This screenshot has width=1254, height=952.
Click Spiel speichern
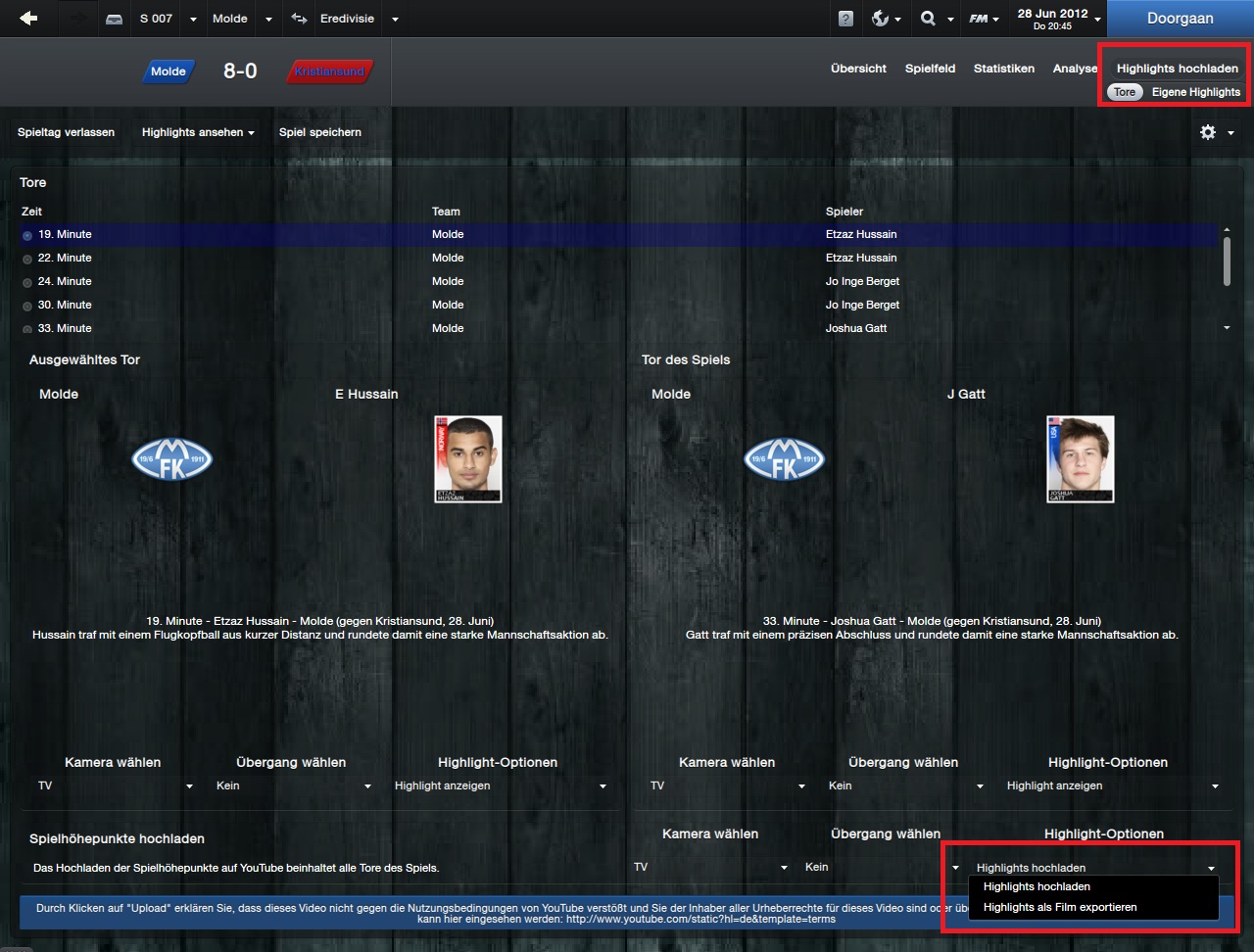point(320,132)
